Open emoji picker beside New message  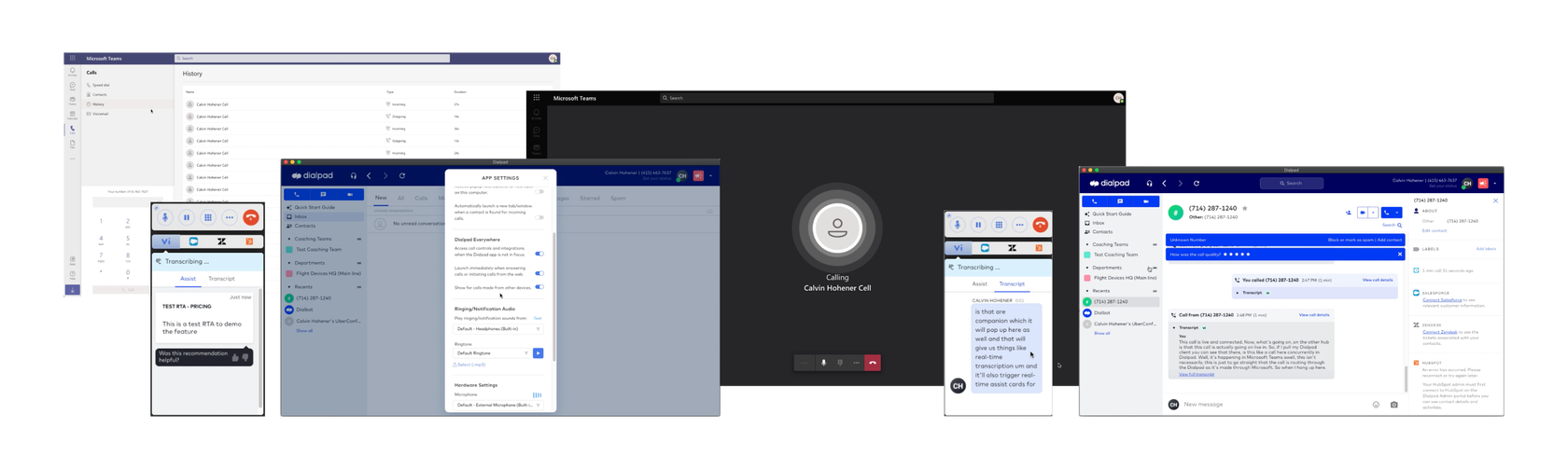tap(1376, 405)
